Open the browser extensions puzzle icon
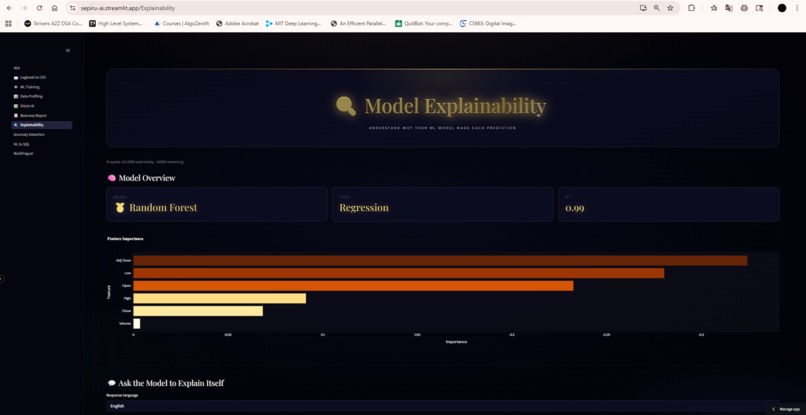 coord(691,8)
